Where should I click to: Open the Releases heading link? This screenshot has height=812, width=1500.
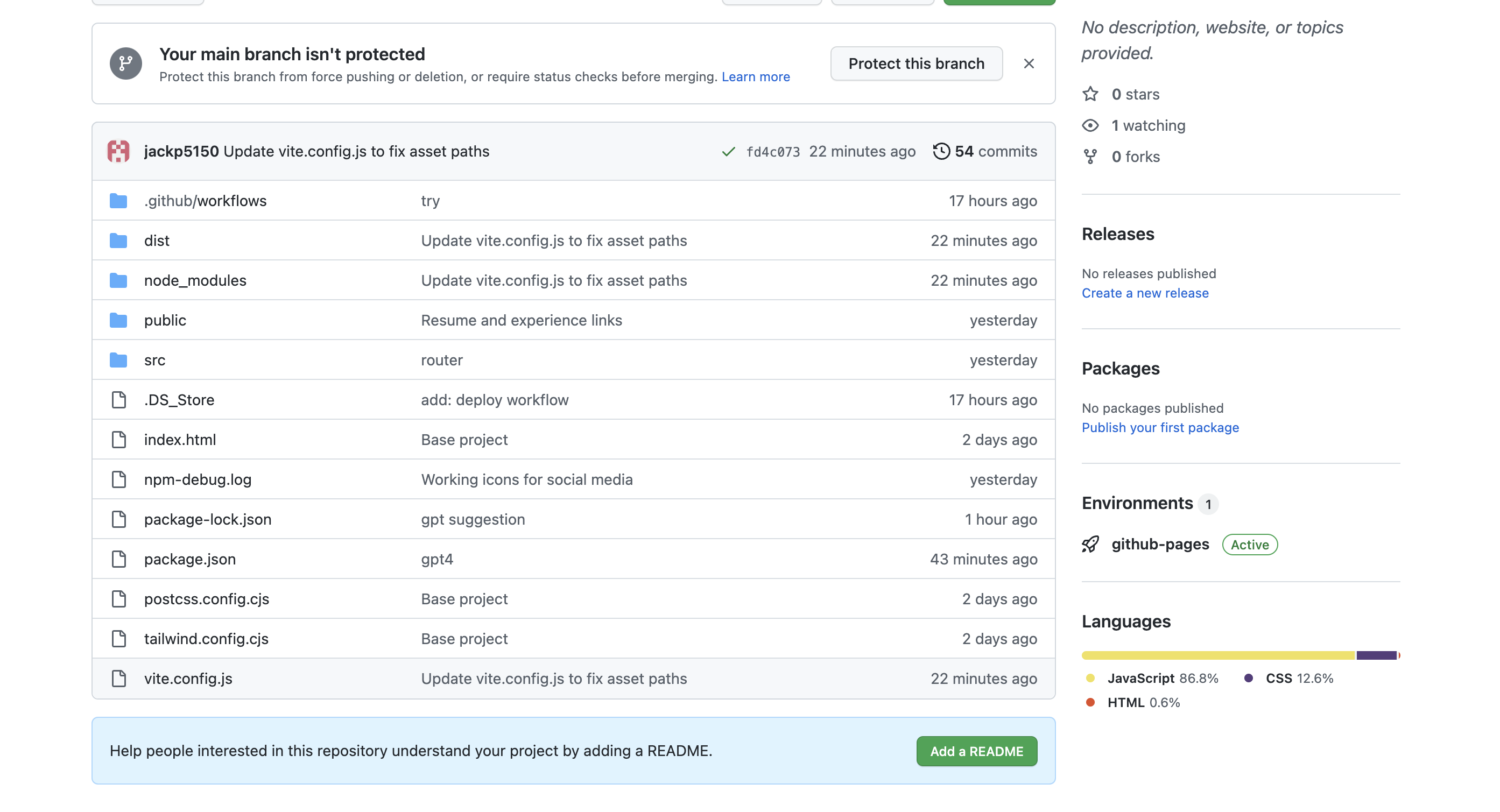1117,234
